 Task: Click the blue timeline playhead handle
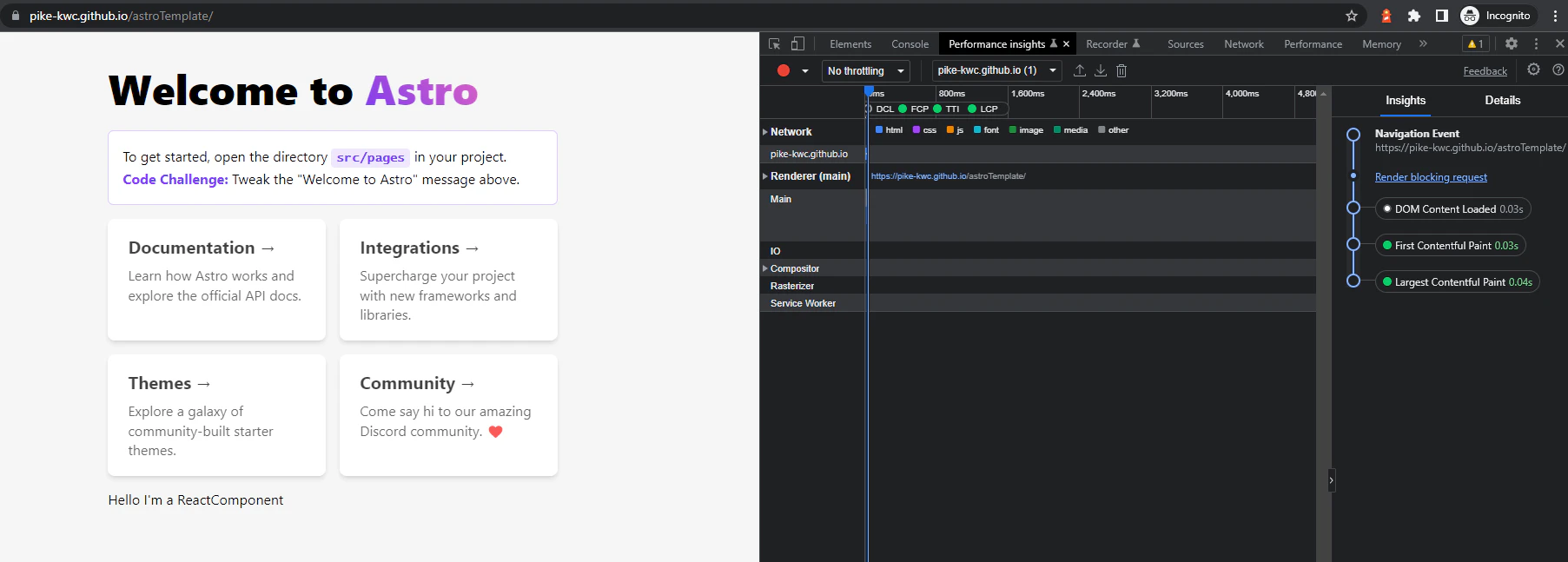pyautogui.click(x=869, y=90)
